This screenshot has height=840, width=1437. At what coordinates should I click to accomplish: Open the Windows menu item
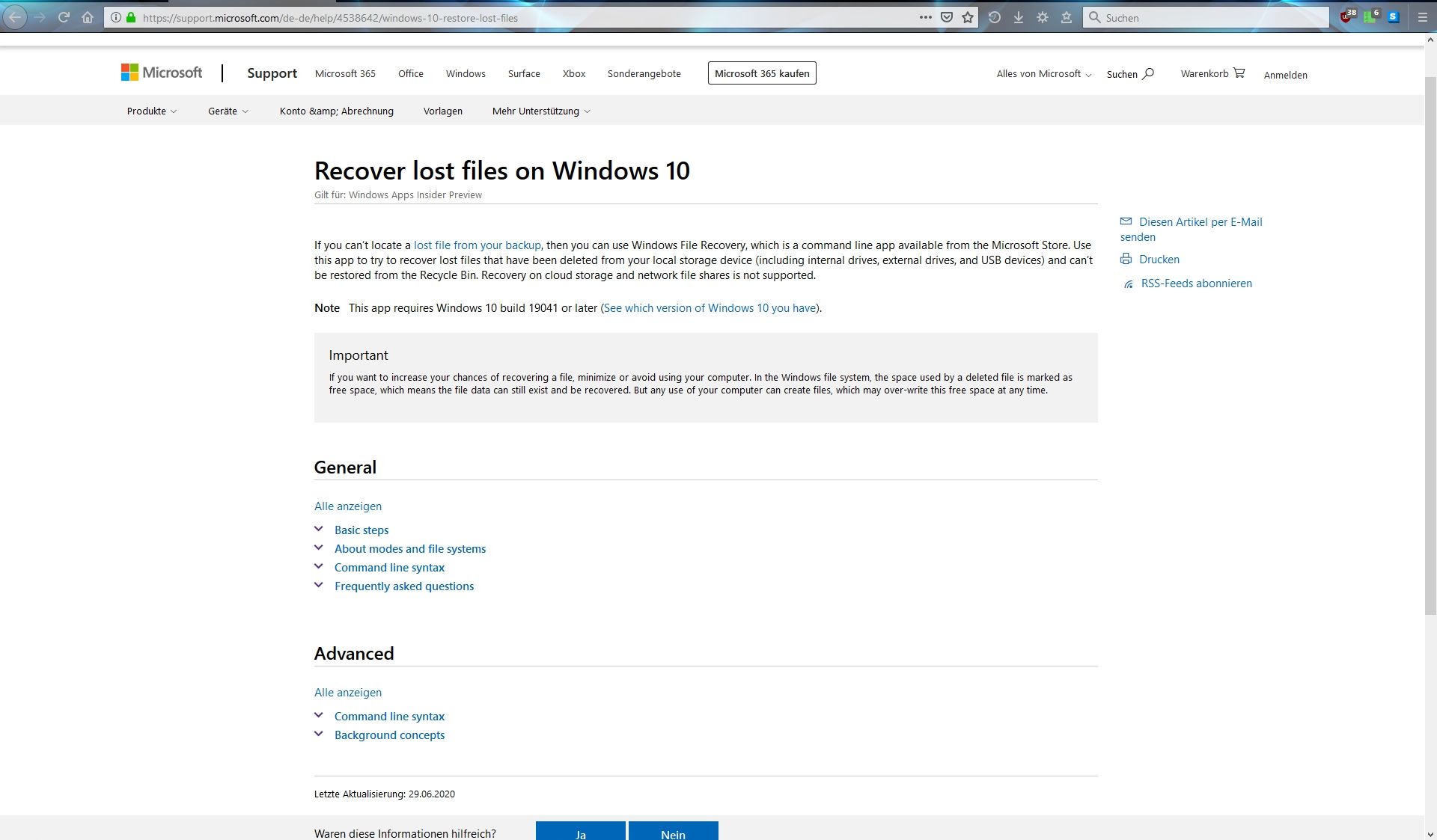466,74
